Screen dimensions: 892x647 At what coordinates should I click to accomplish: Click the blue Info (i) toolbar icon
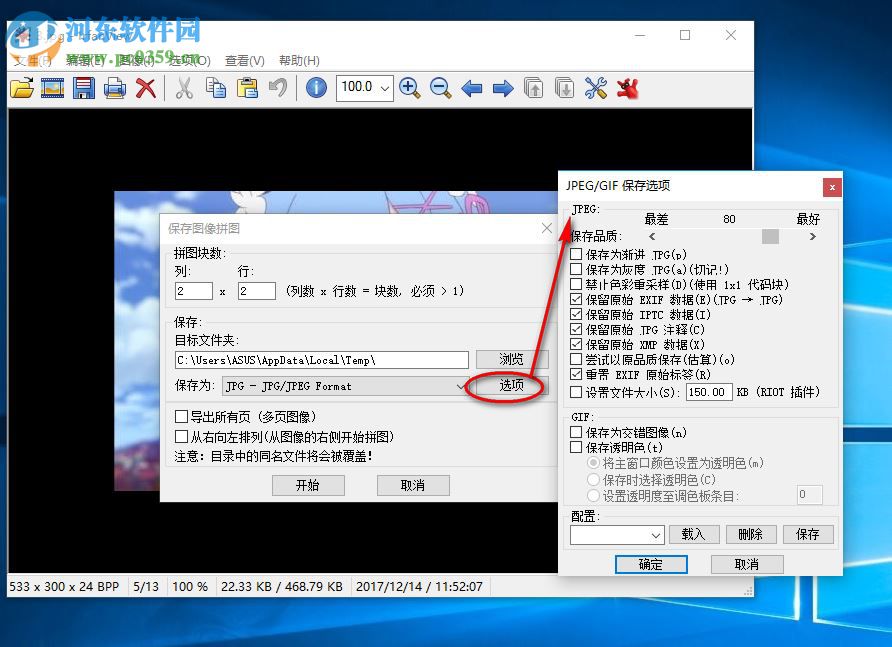coord(316,88)
